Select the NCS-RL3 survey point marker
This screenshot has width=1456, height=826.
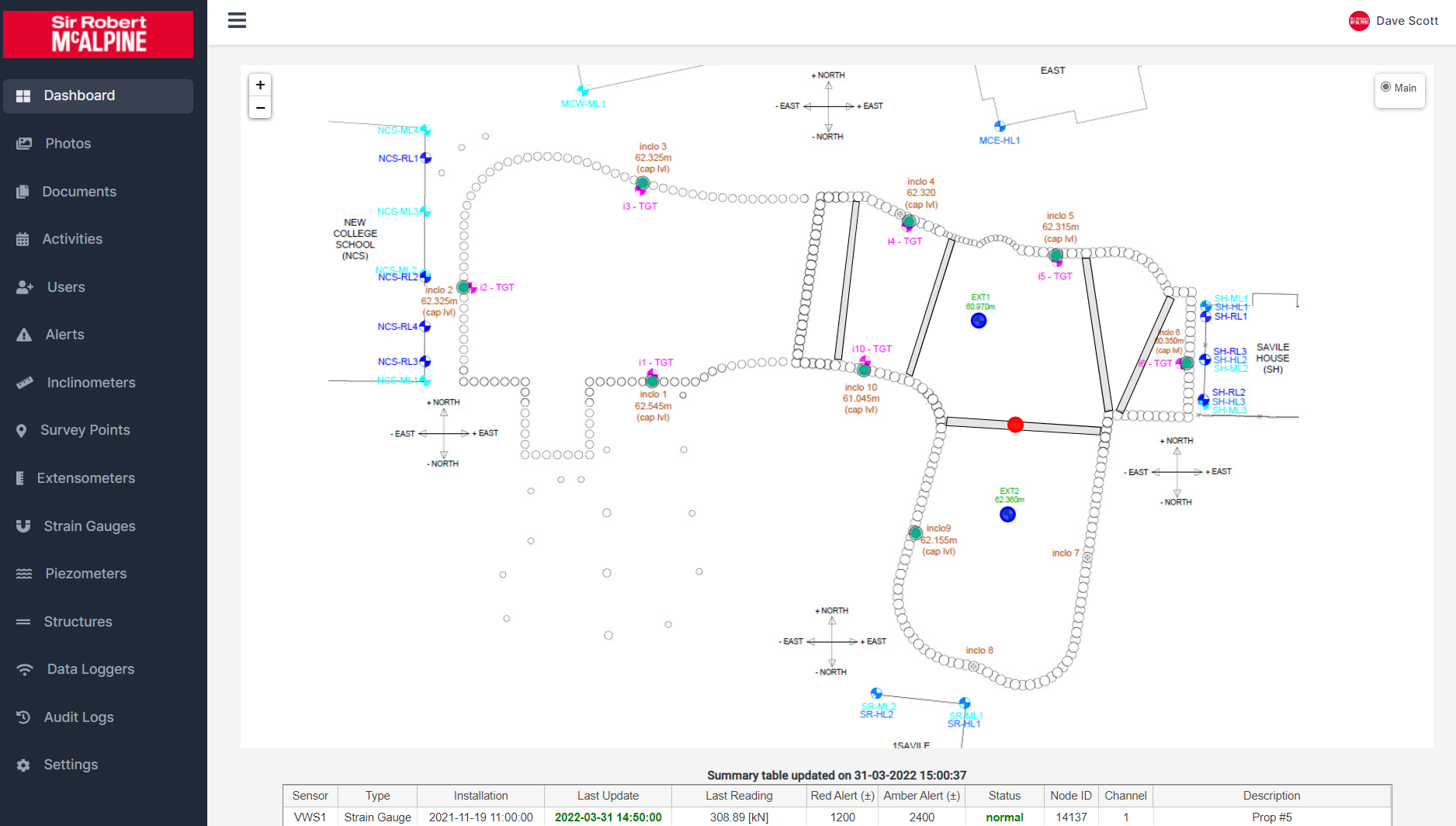point(425,361)
